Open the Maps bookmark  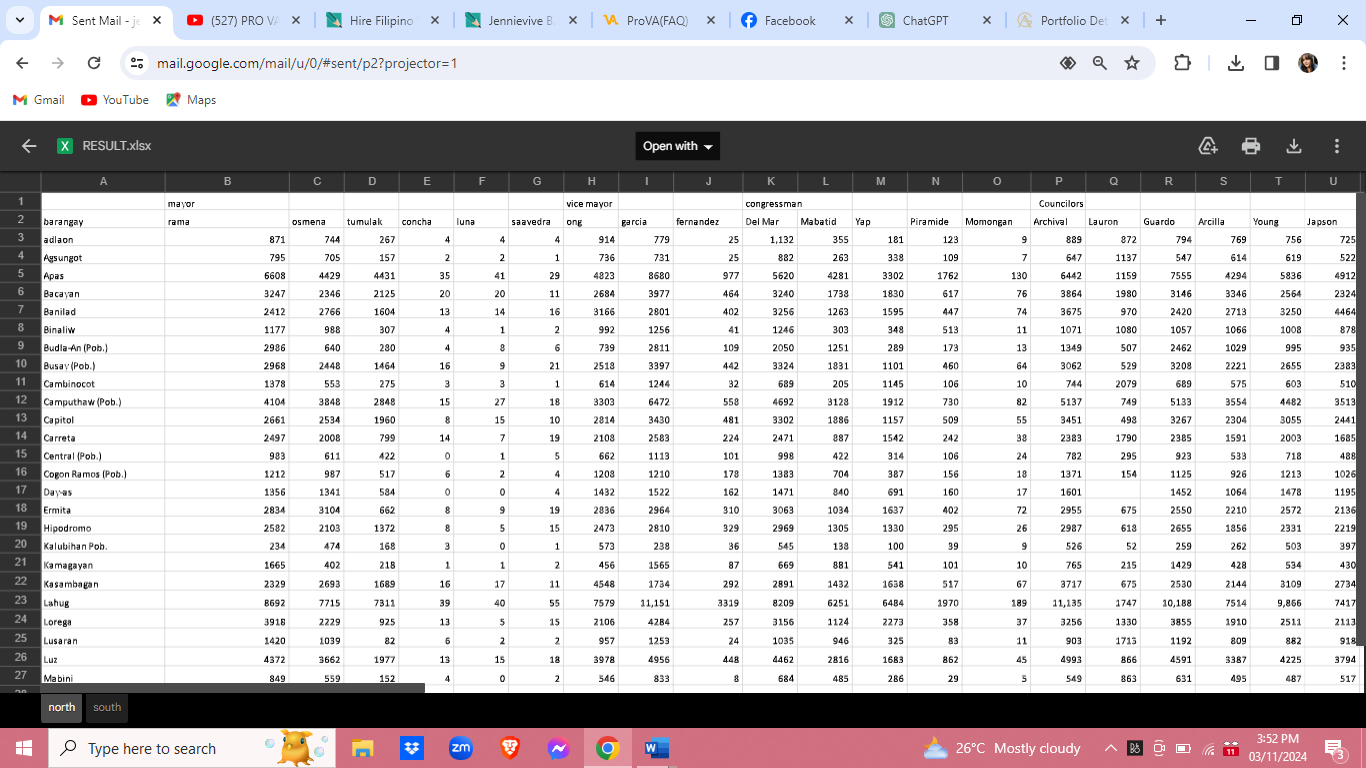191,100
